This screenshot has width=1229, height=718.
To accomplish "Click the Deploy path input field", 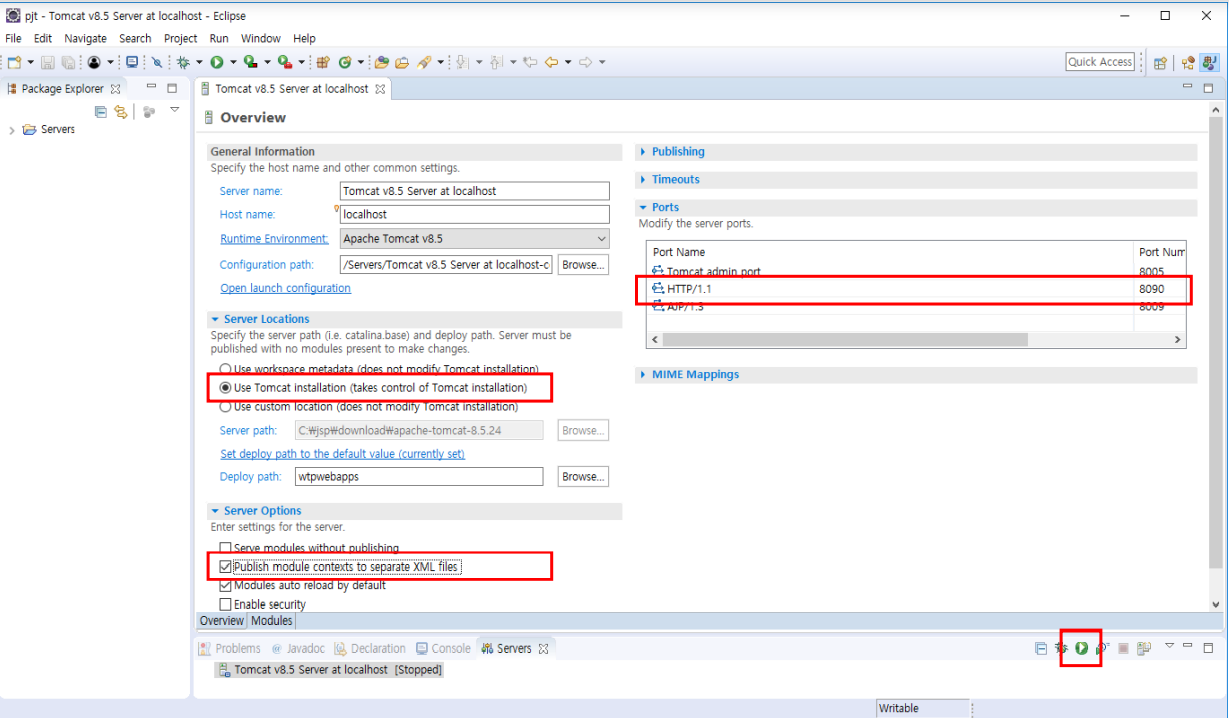I will [420, 477].
